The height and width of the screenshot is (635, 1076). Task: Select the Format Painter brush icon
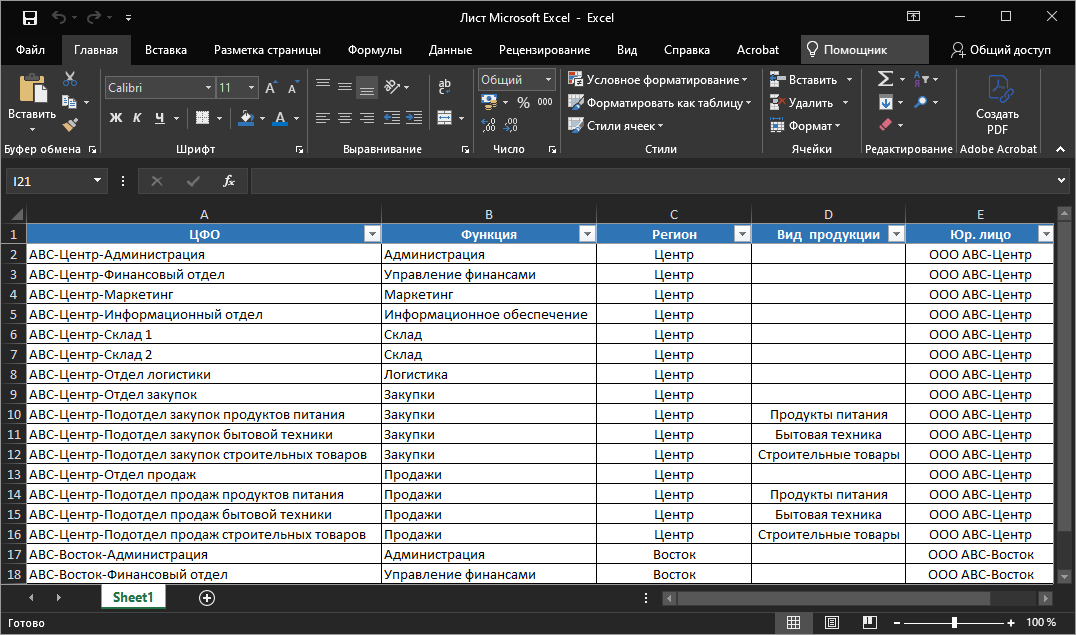pos(70,125)
